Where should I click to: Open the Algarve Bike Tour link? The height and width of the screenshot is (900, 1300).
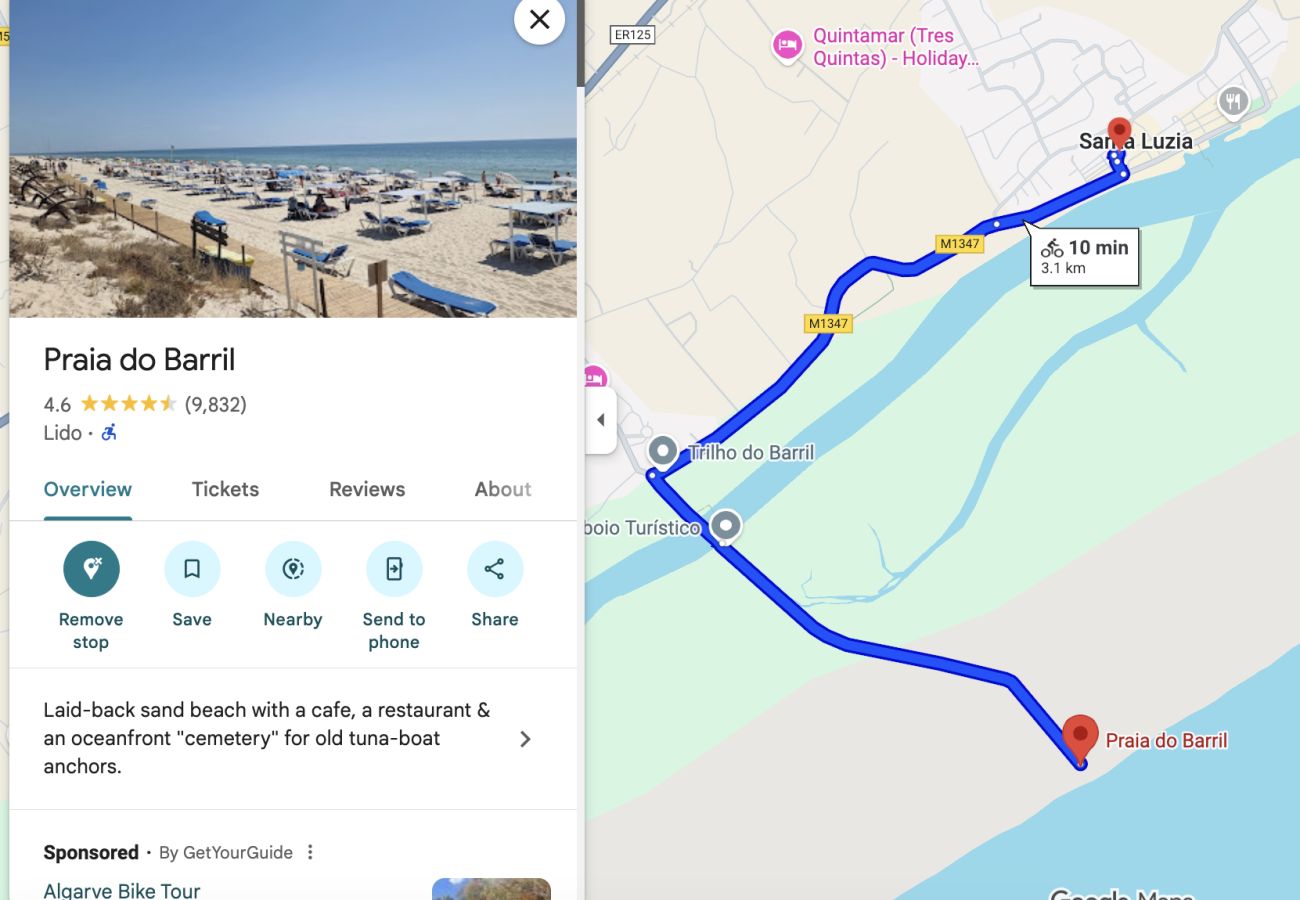pyautogui.click(x=122, y=890)
